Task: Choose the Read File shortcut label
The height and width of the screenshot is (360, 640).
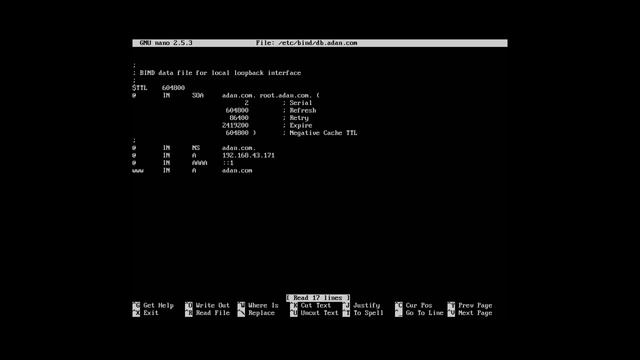Action: tap(213, 313)
